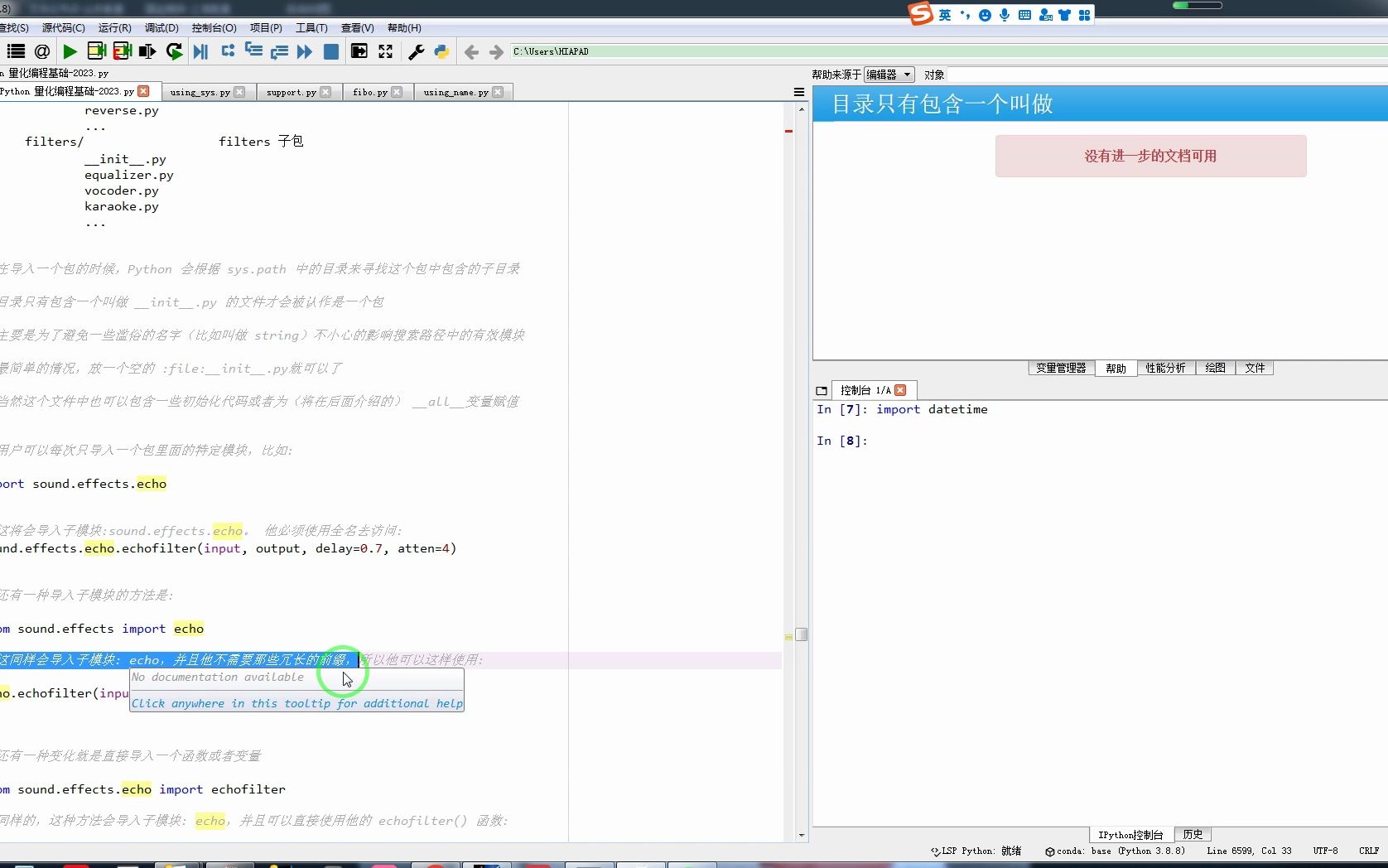Viewport: 1388px width, 868px height.
Task: Click the working directory path field
Action: 948,51
